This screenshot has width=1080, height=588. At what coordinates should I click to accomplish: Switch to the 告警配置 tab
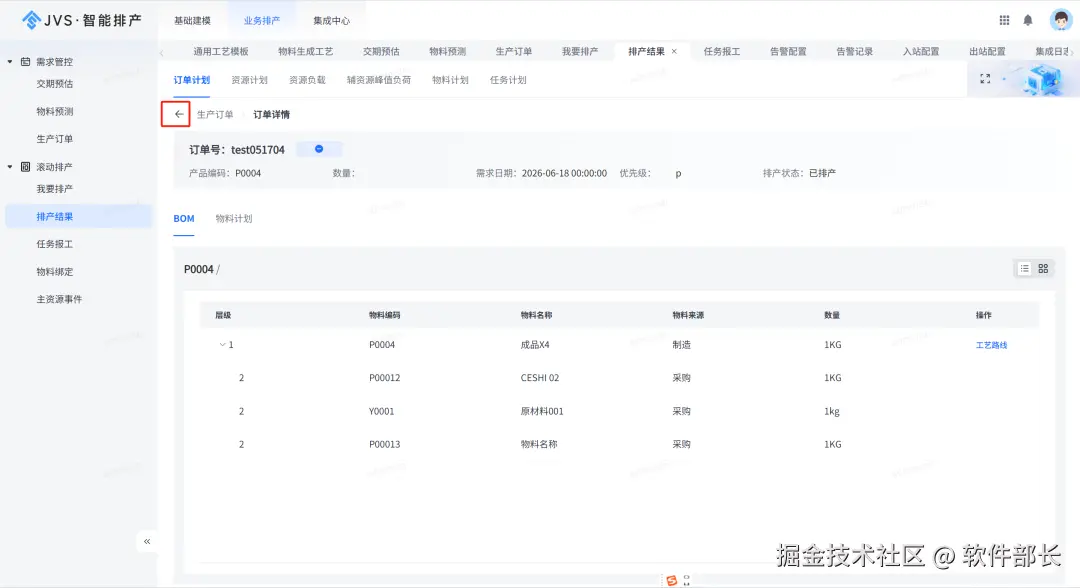tap(788, 51)
